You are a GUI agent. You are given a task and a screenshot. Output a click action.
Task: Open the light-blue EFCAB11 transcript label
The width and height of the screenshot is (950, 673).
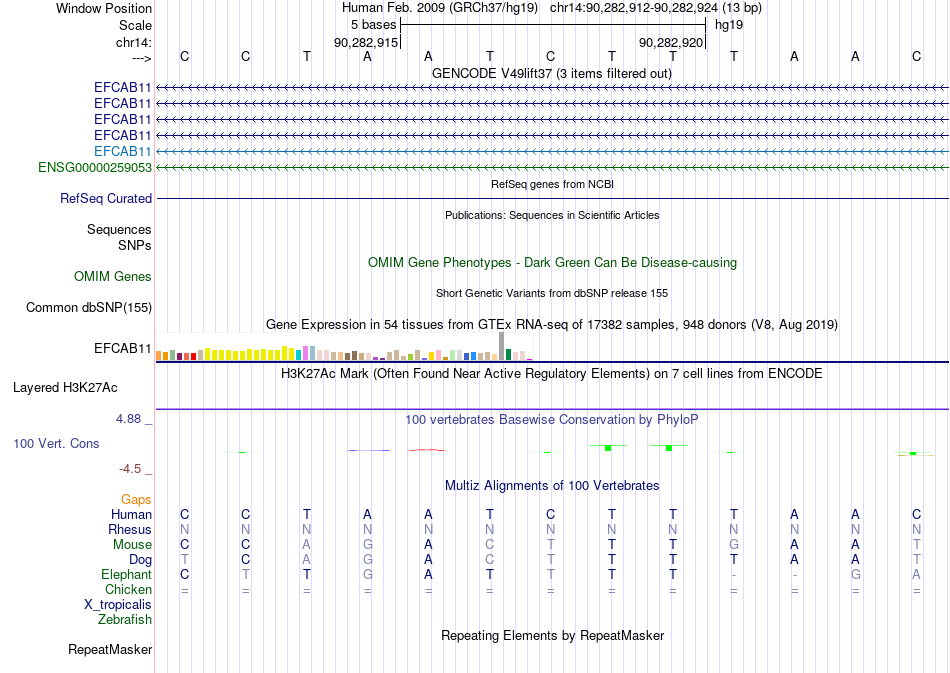(122, 151)
